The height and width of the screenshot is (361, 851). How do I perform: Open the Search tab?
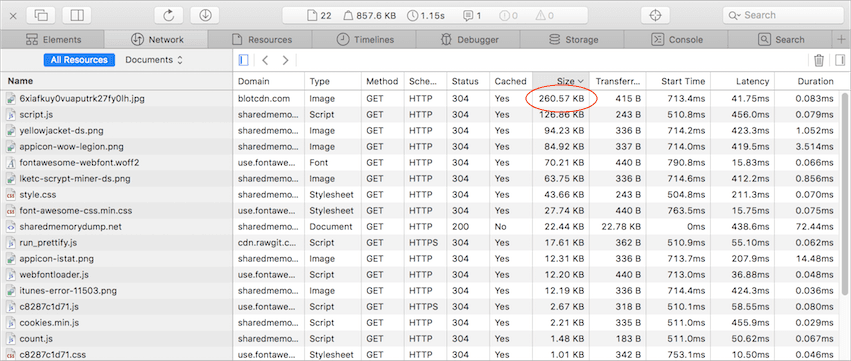coord(780,40)
